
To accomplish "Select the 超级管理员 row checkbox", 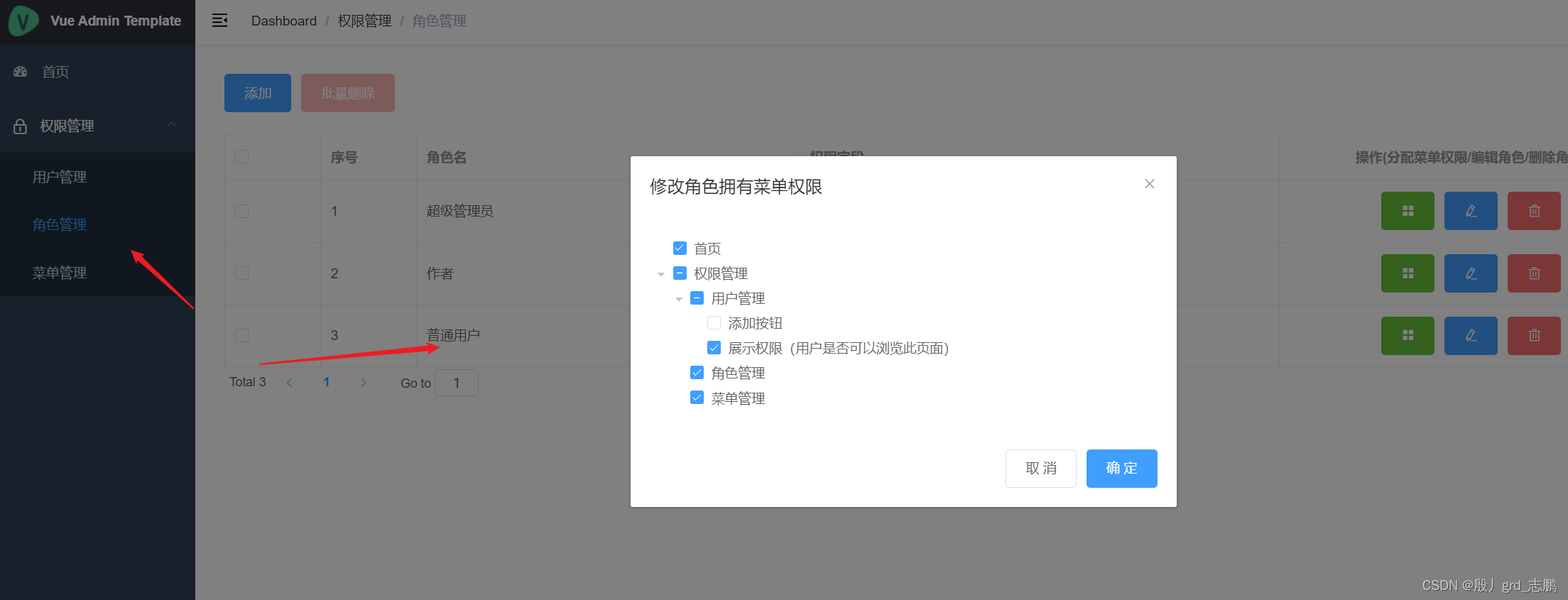I will click(x=242, y=212).
